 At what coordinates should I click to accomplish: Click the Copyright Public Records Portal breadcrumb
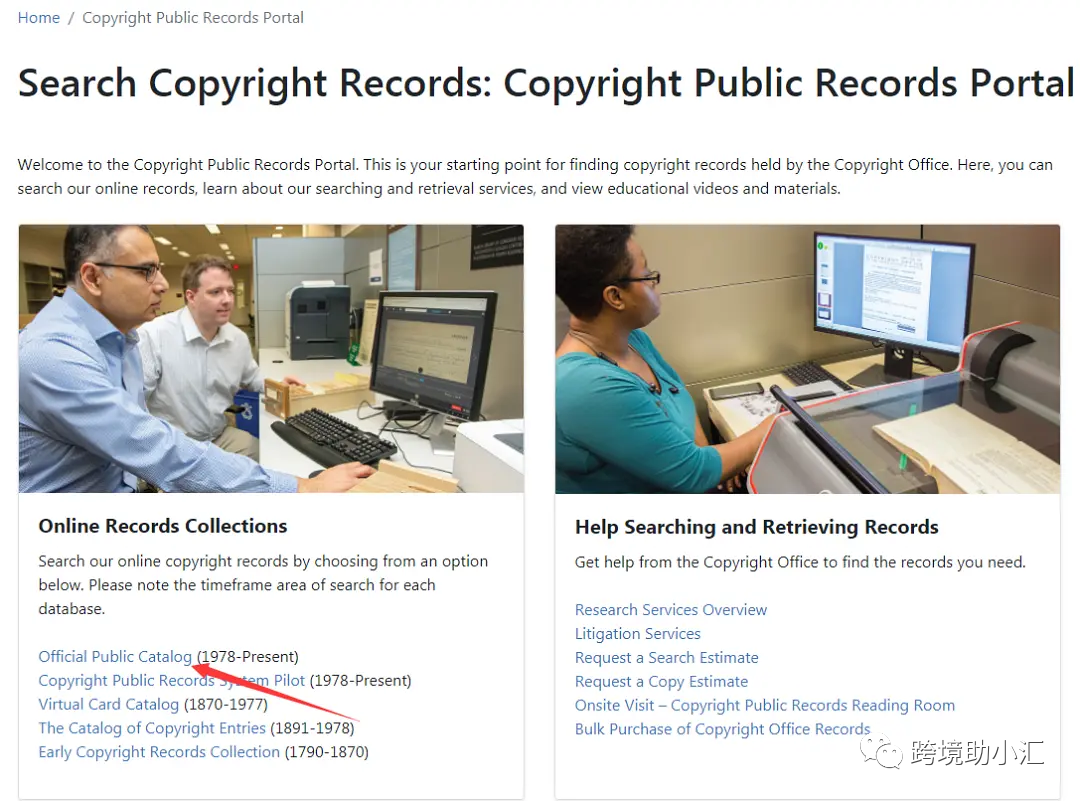pos(193,18)
